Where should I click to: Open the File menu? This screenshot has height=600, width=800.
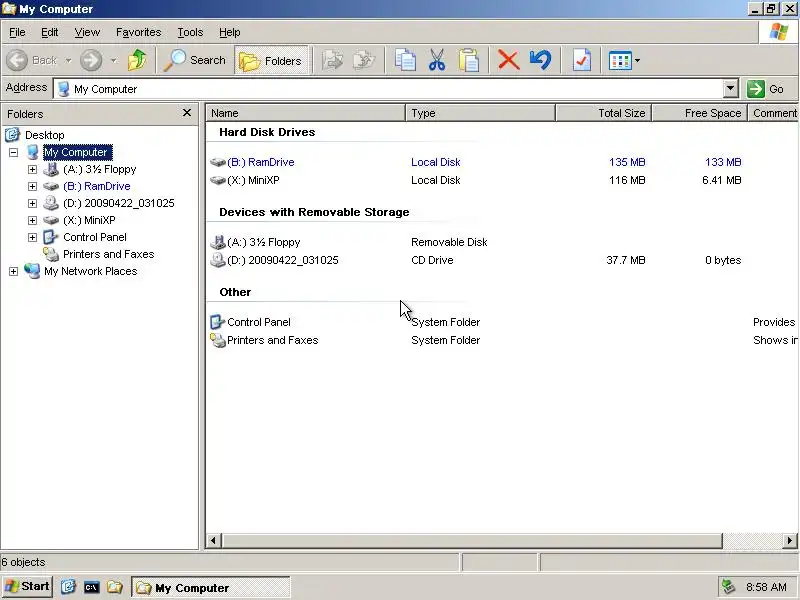(x=17, y=32)
